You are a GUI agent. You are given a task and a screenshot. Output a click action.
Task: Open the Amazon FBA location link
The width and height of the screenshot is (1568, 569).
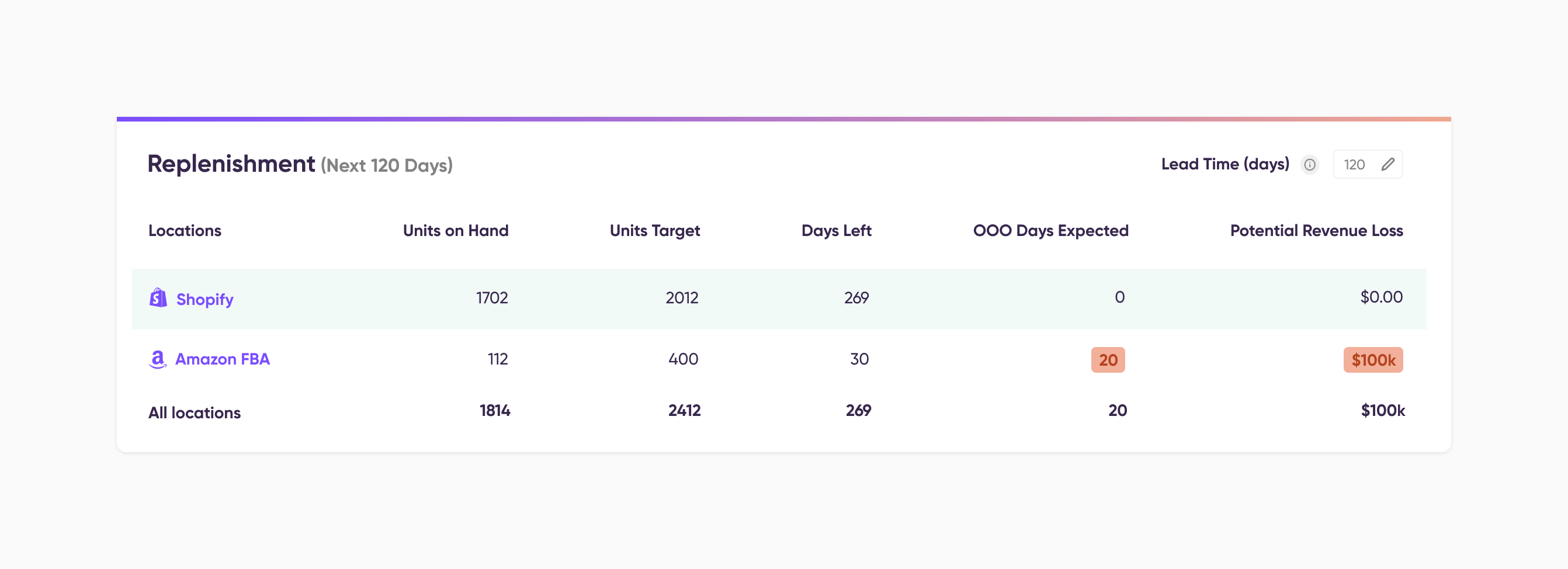click(222, 359)
